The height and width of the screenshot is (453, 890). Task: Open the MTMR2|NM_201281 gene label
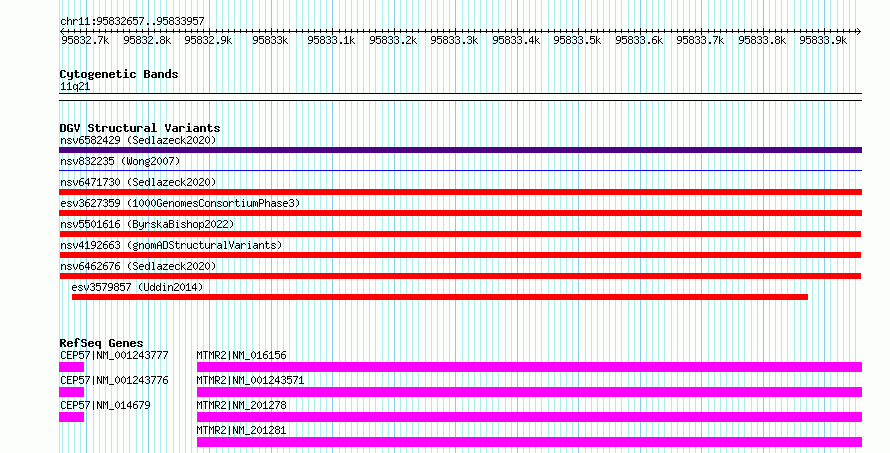[241, 430]
